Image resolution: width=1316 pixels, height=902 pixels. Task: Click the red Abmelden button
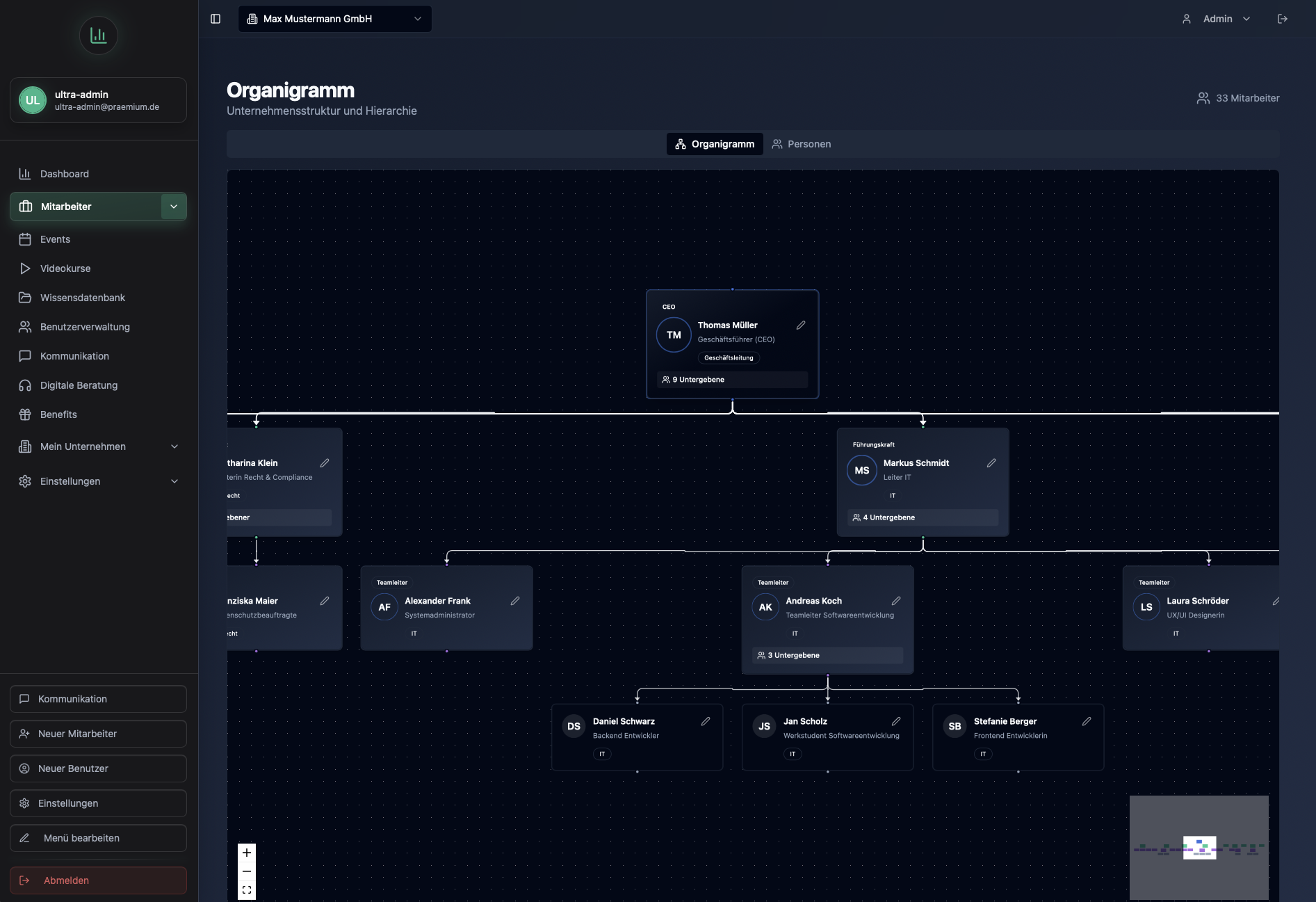(x=98, y=880)
